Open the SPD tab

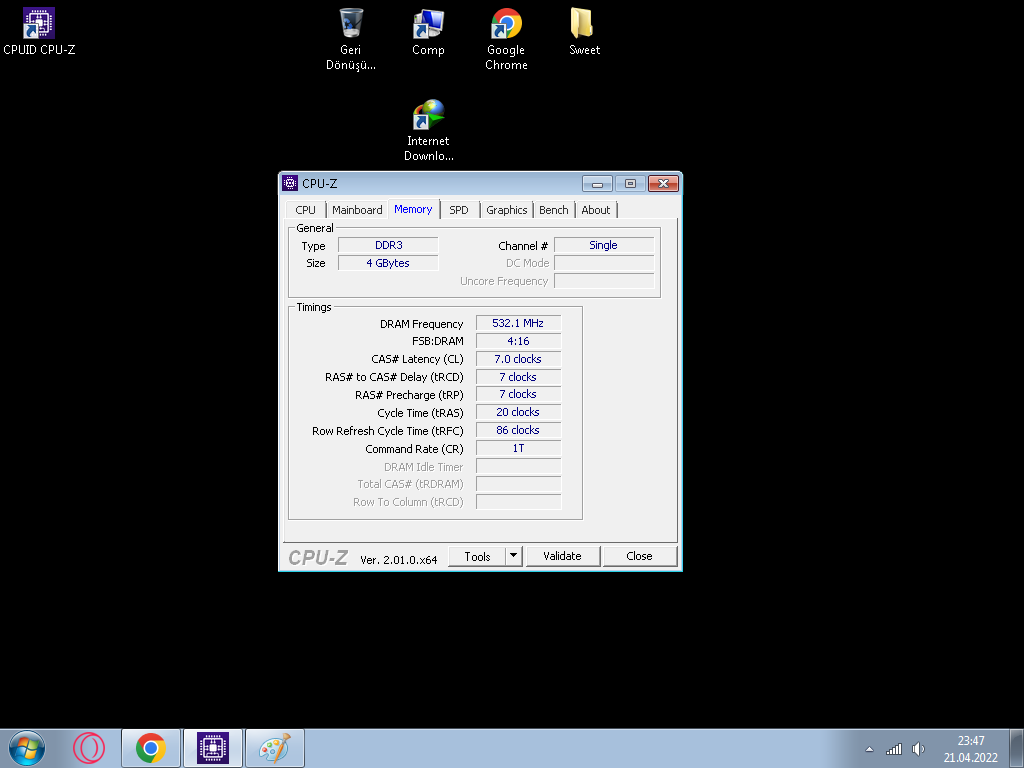point(459,210)
